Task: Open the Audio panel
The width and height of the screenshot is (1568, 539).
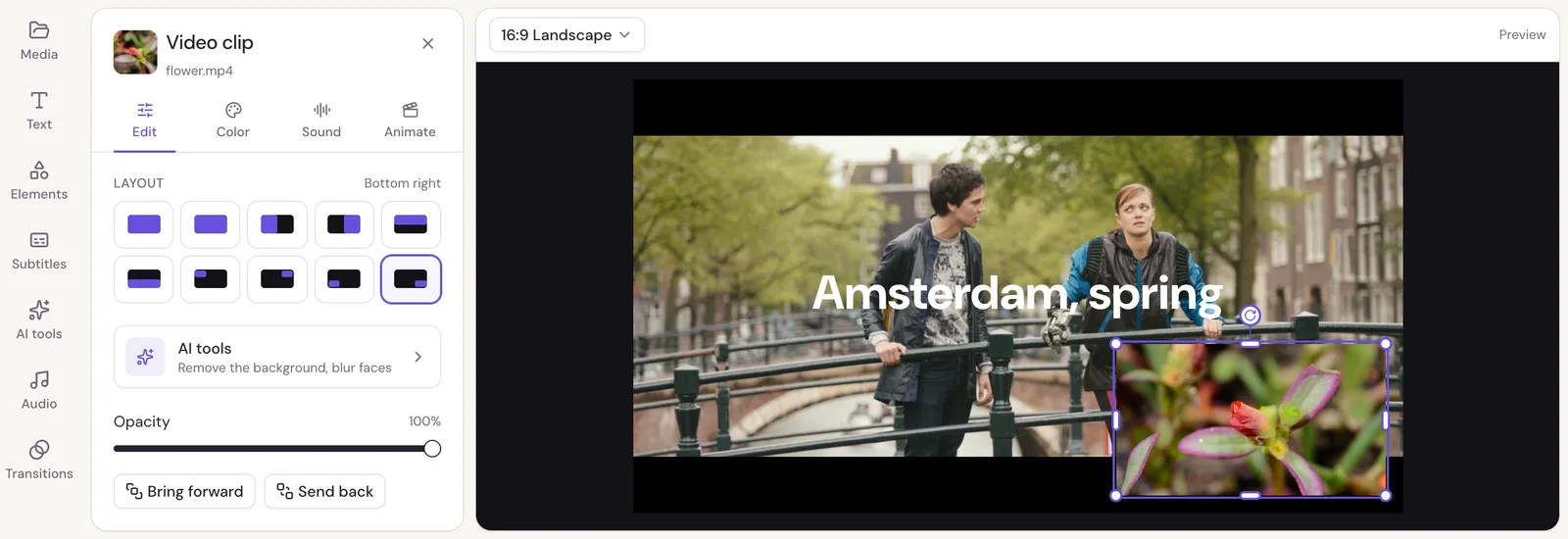Action: tap(39, 390)
